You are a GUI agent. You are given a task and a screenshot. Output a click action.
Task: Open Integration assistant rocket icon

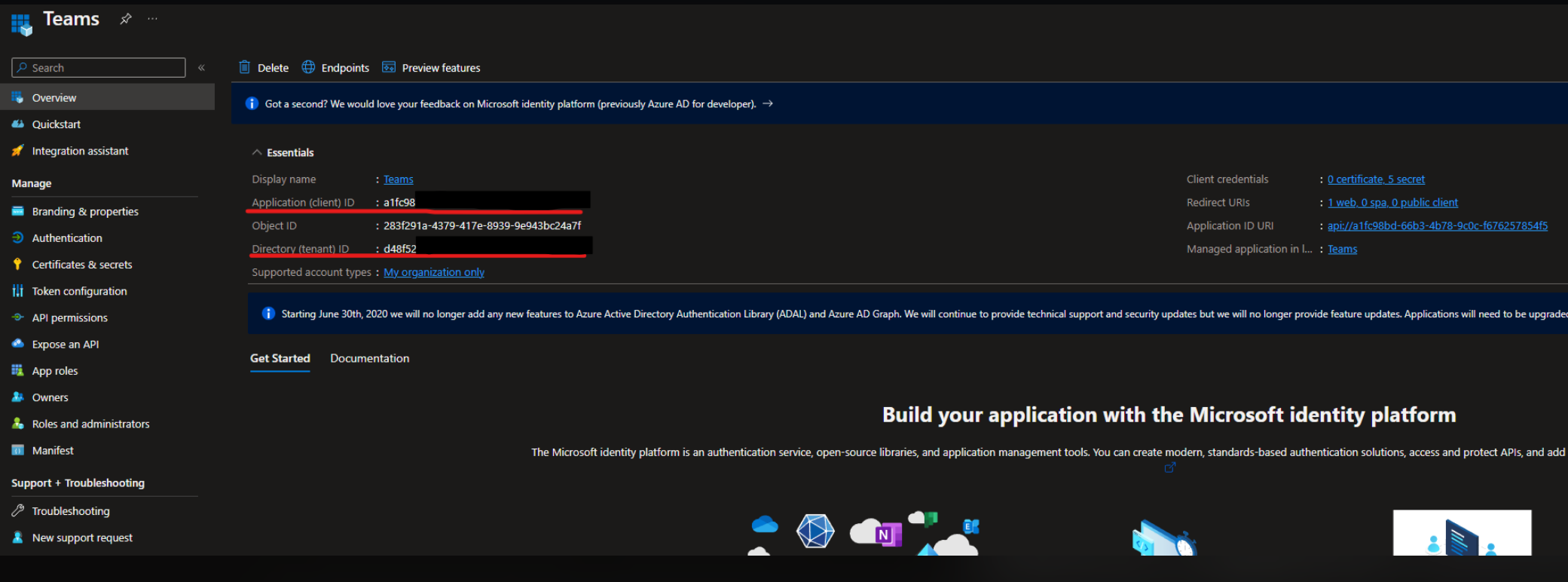(x=17, y=151)
